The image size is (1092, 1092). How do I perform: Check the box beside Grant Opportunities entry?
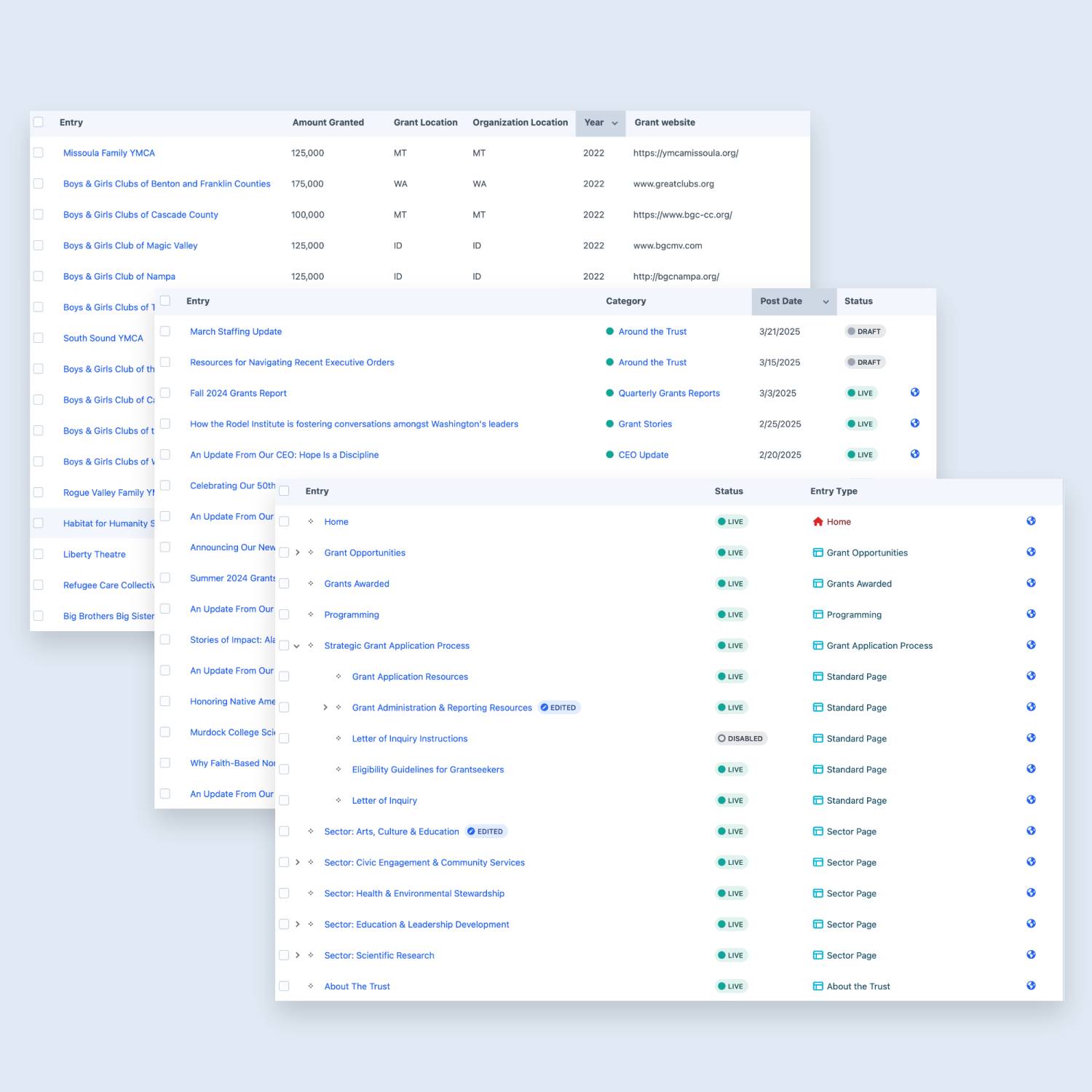click(284, 553)
